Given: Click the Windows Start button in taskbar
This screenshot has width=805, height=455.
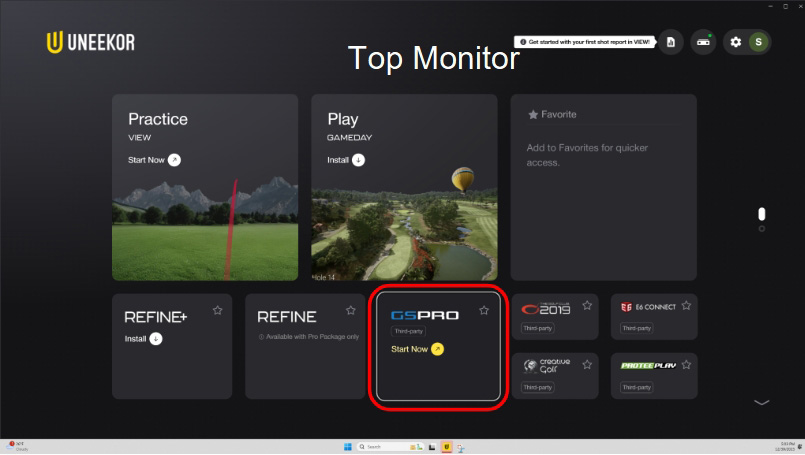Looking at the screenshot, I should click(x=347, y=446).
